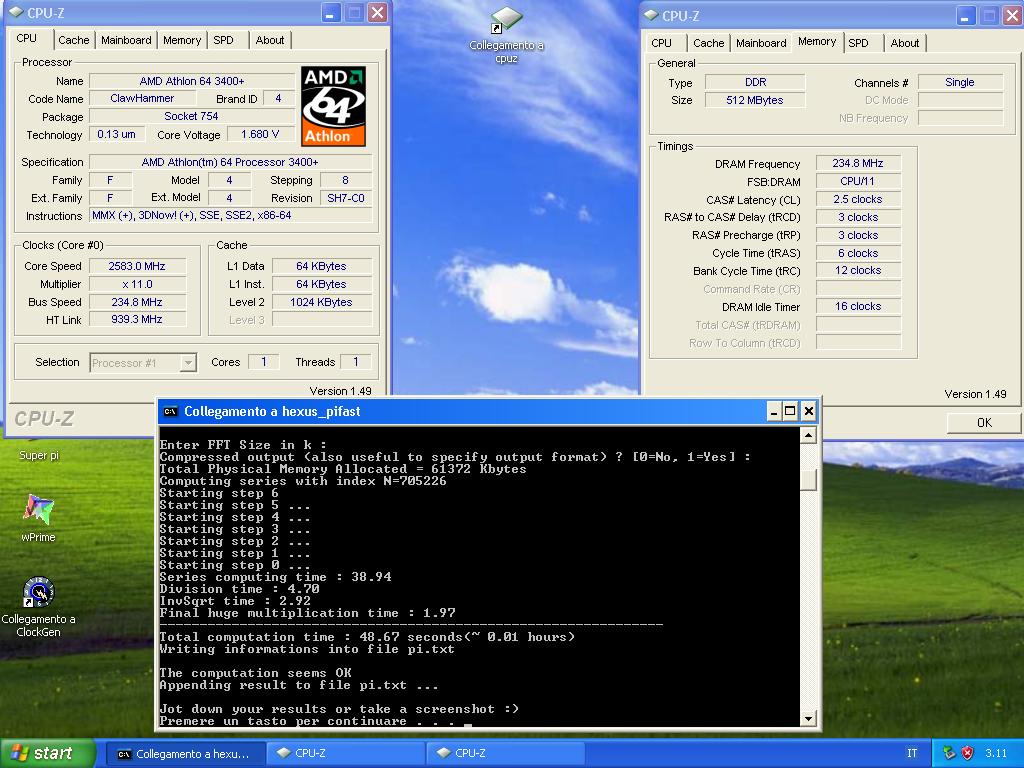Activate the first CPU-Z taskbar button
Viewport: 1024px width, 768px height.
pyautogui.click(x=345, y=754)
